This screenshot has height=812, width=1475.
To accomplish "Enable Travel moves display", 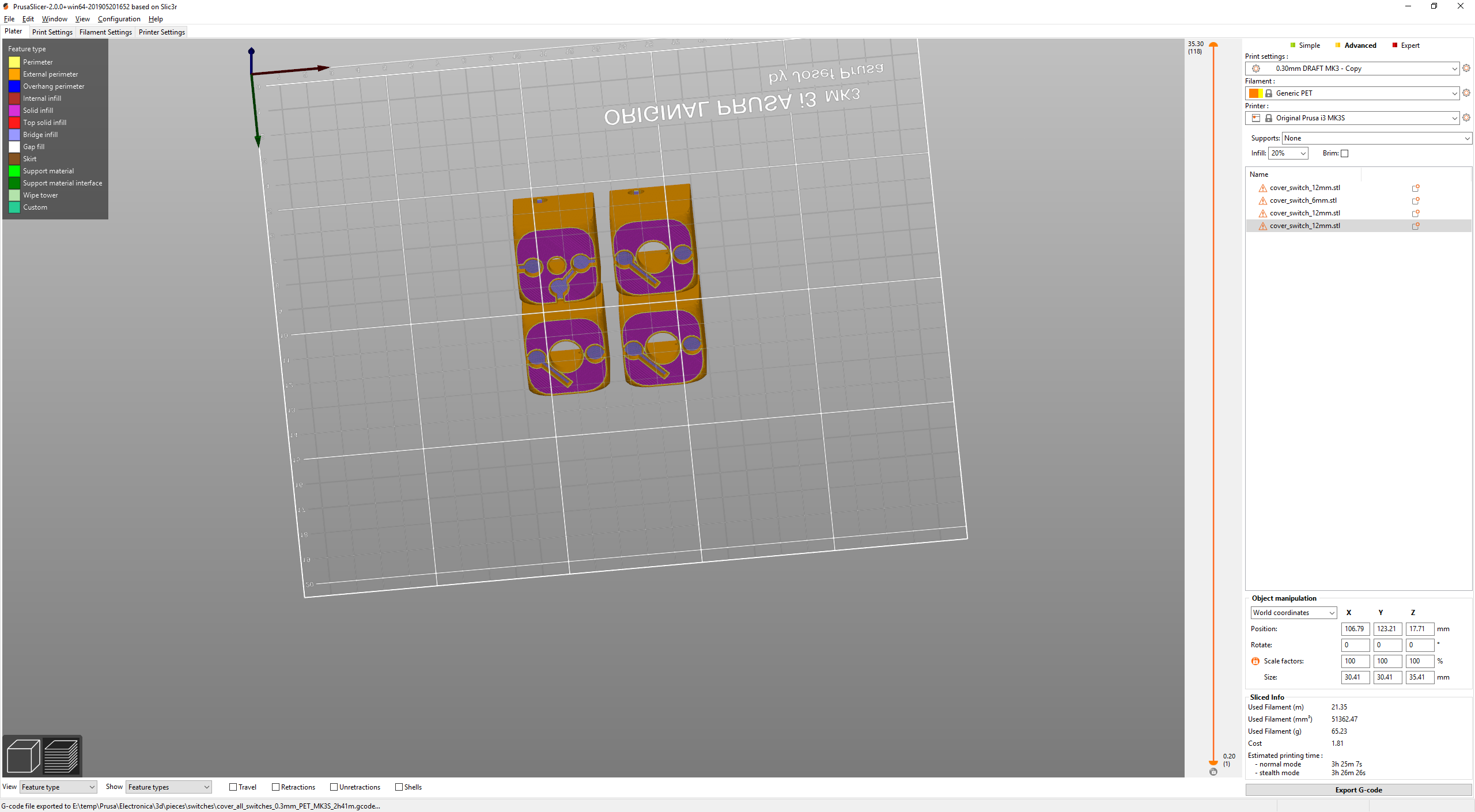I will pyautogui.click(x=233, y=787).
